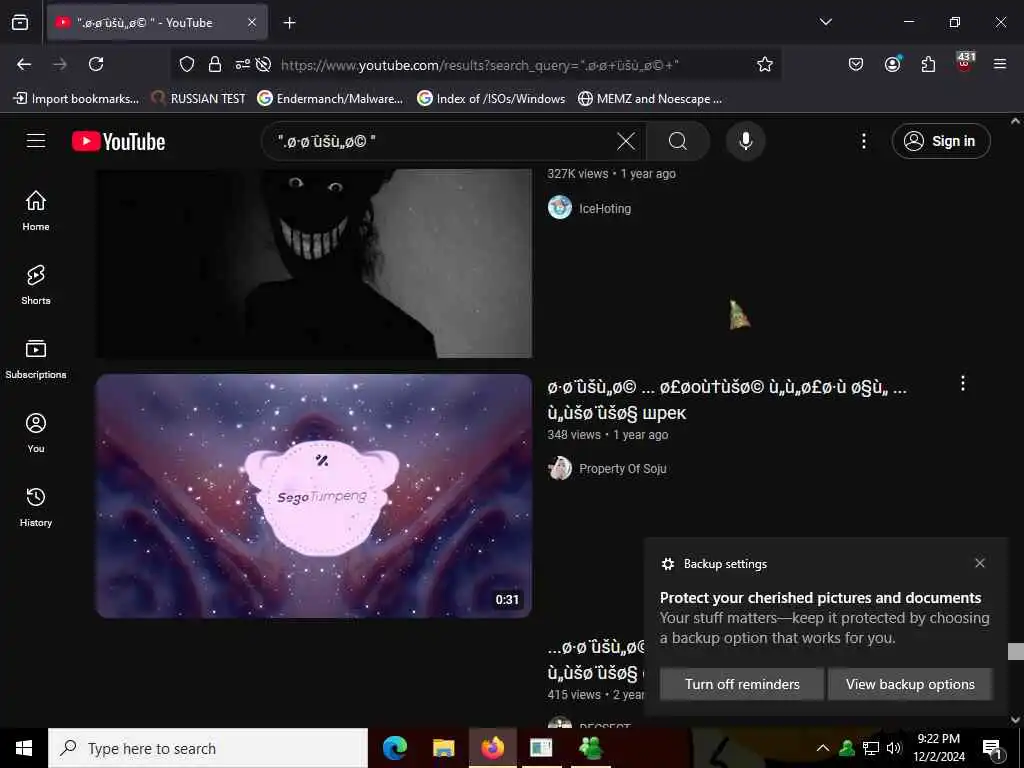The width and height of the screenshot is (1024, 768).
Task: Switch to Firefox in the taskbar
Action: pyautogui.click(x=492, y=748)
